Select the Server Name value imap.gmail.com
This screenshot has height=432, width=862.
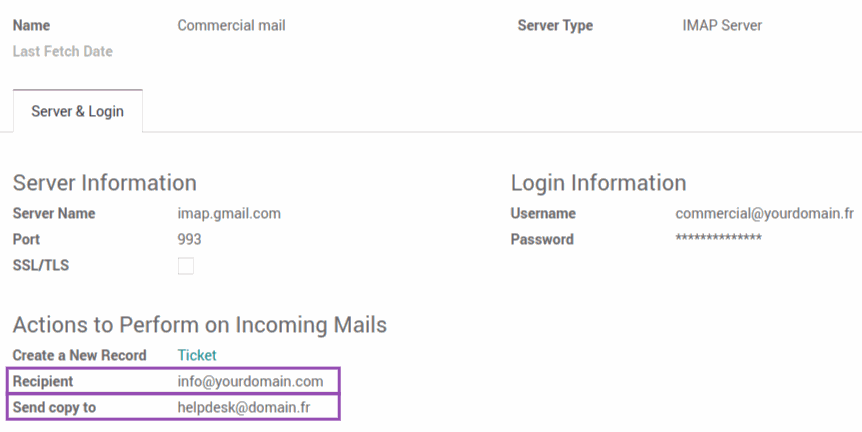229,213
